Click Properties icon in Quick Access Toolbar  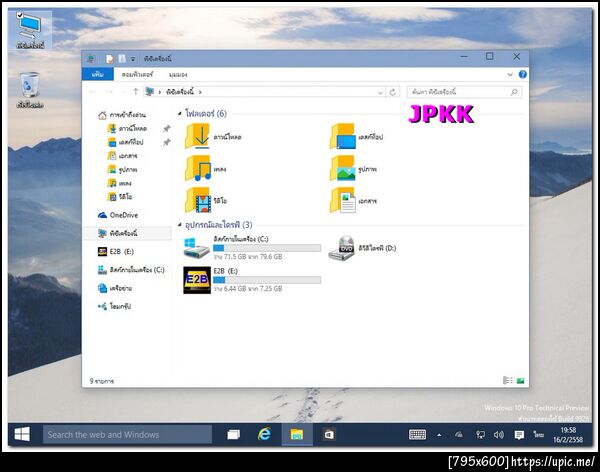[110, 59]
